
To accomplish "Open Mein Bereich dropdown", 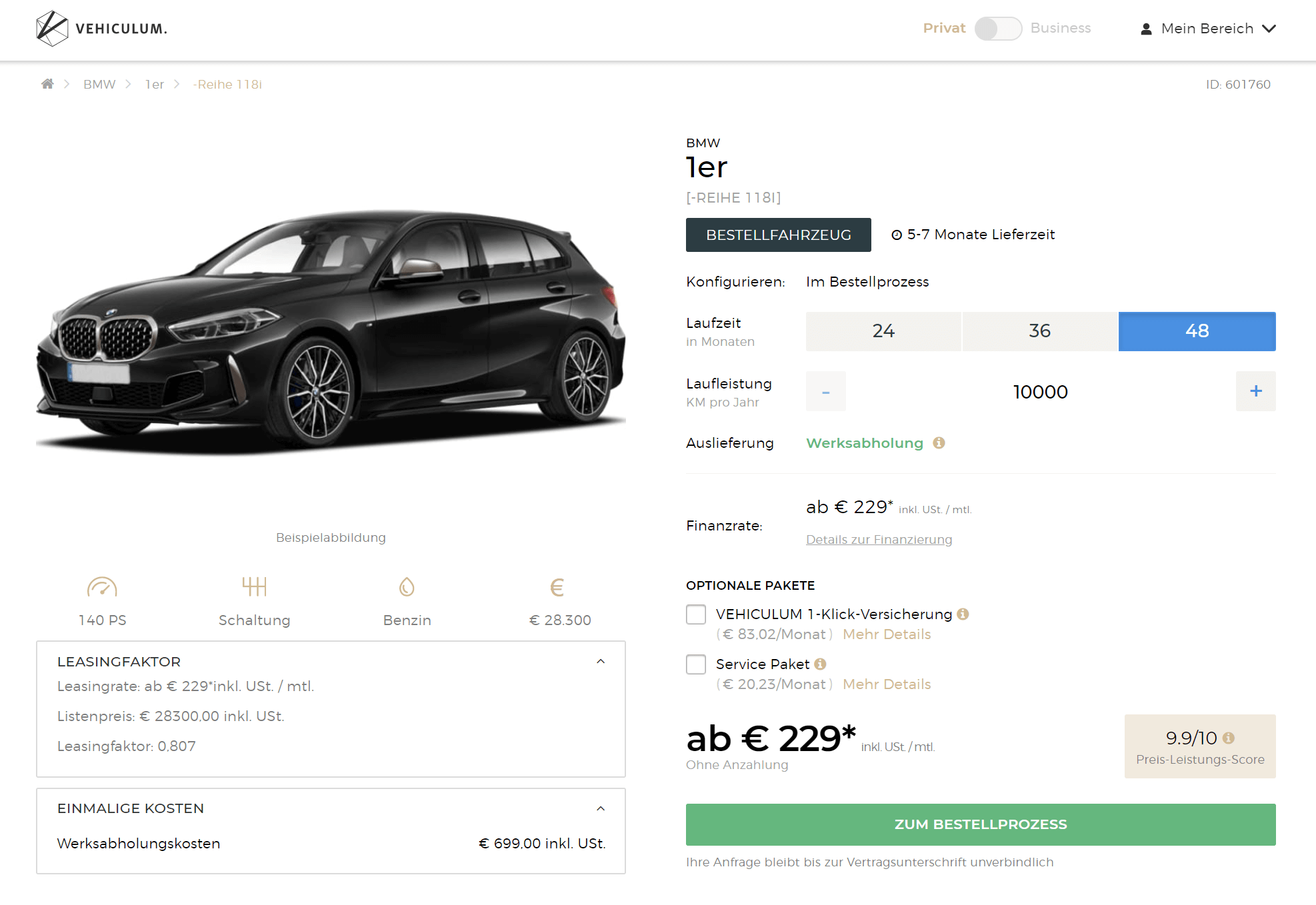I will 1208,29.
